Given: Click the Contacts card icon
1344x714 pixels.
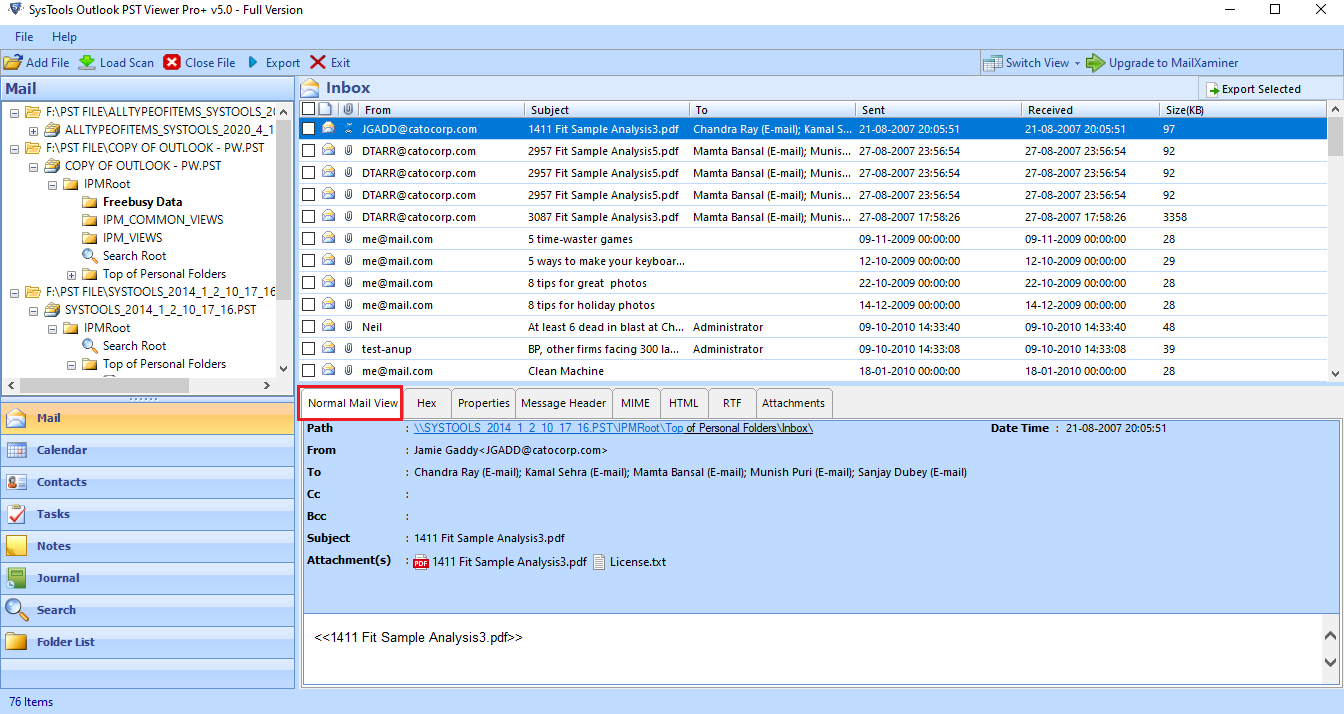Looking at the screenshot, I should click(16, 482).
